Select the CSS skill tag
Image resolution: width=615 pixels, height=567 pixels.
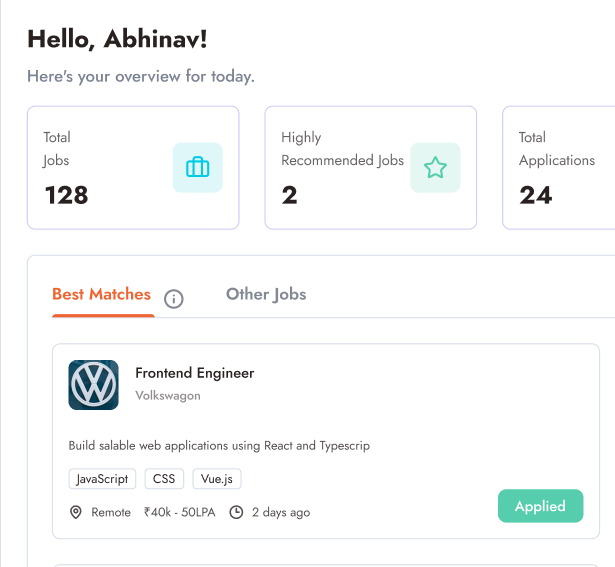(164, 479)
